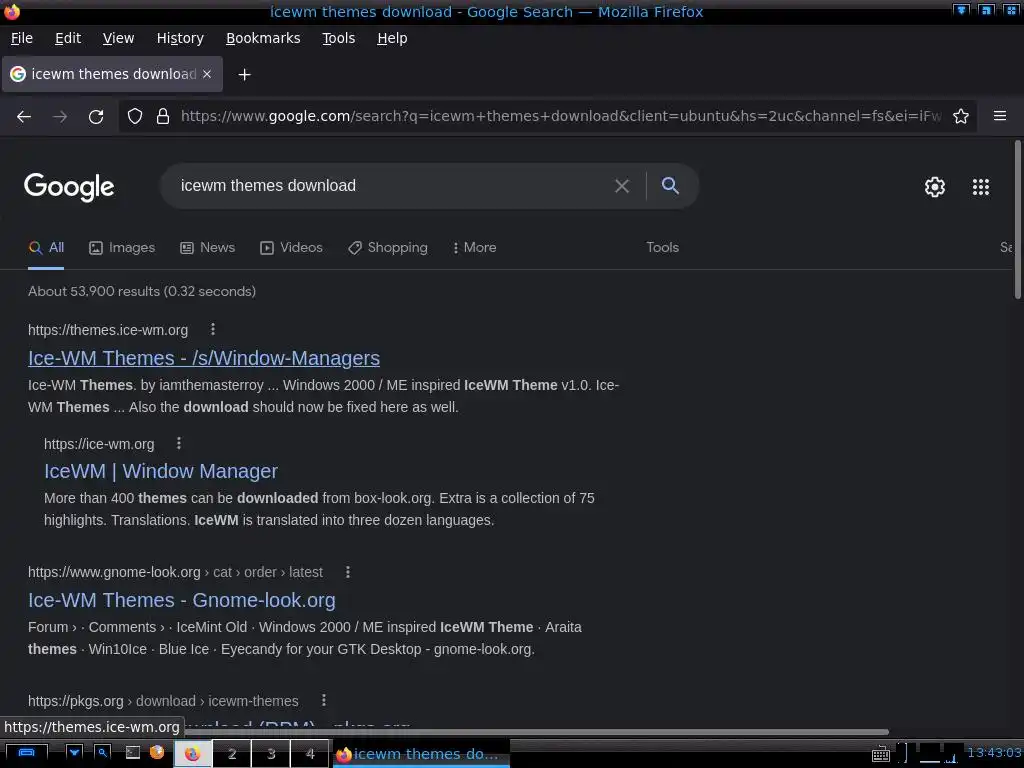Open options dots for gnome-look.org result

point(348,572)
